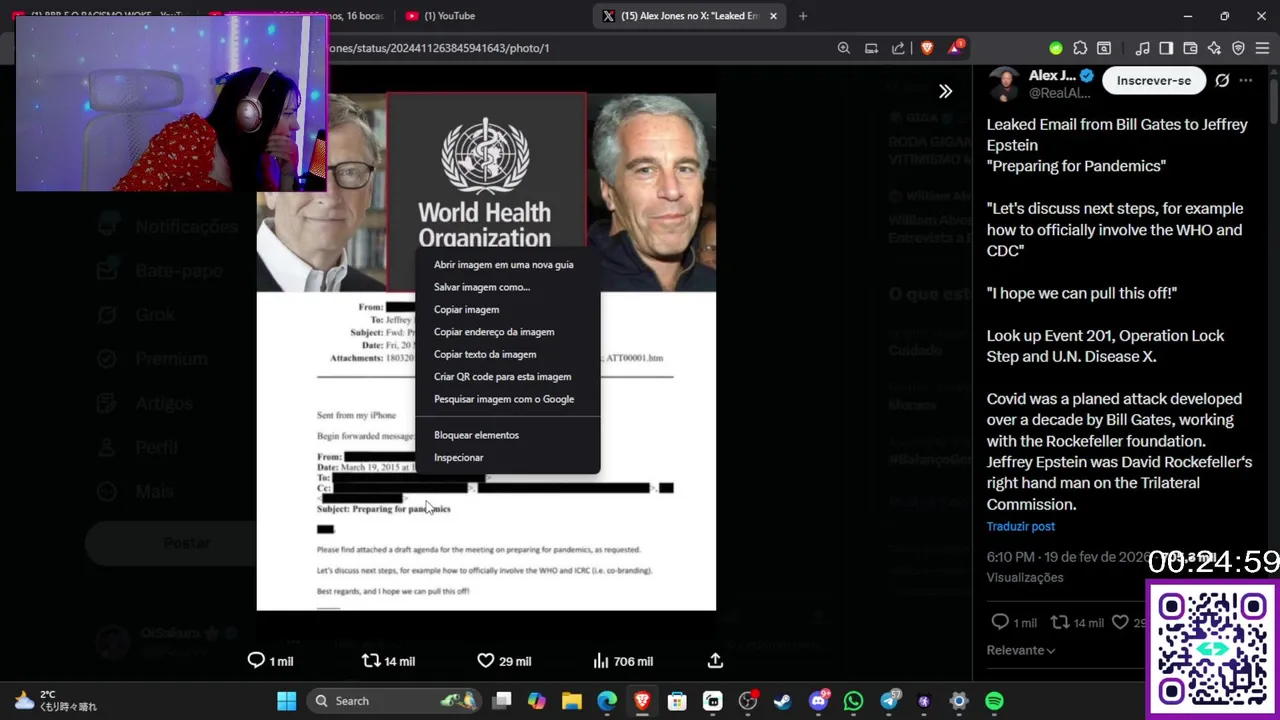
Task: Click the share page icon in address bar
Action: 898,48
